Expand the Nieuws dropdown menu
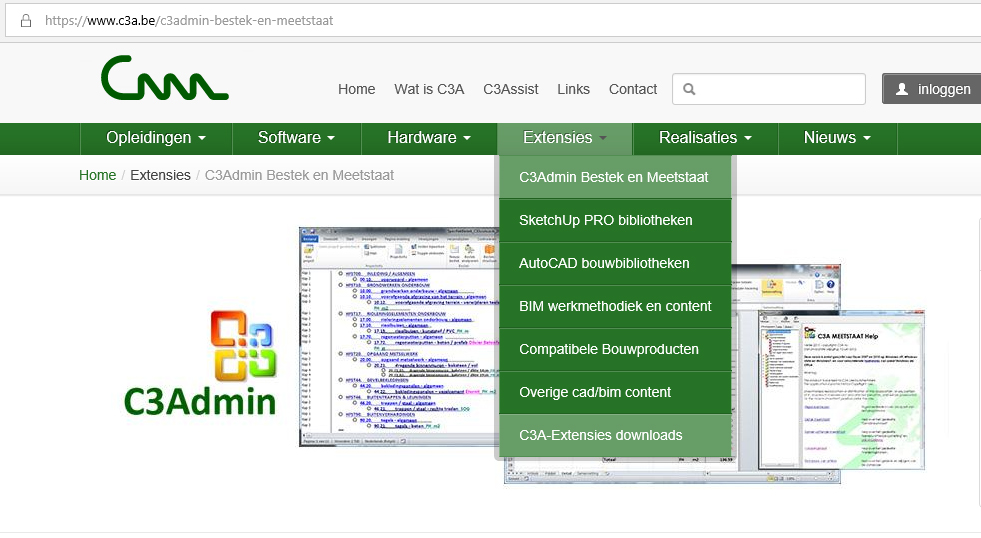 pos(838,138)
